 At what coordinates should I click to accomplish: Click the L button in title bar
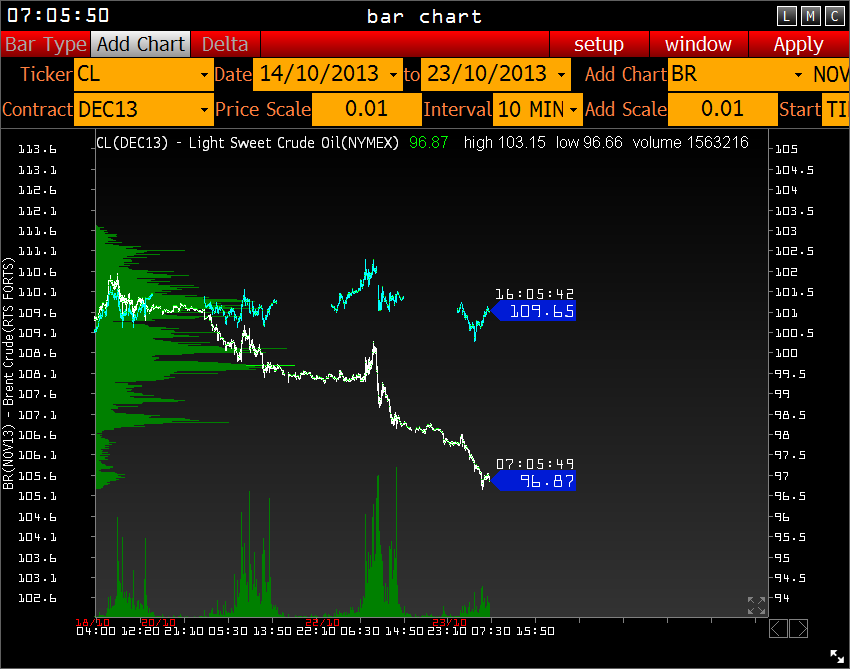point(787,16)
